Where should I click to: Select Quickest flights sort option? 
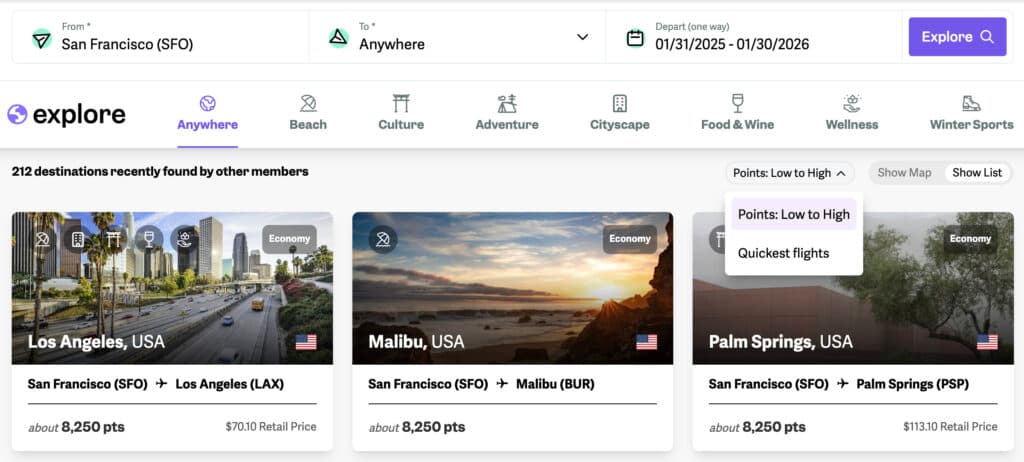pyautogui.click(x=783, y=253)
